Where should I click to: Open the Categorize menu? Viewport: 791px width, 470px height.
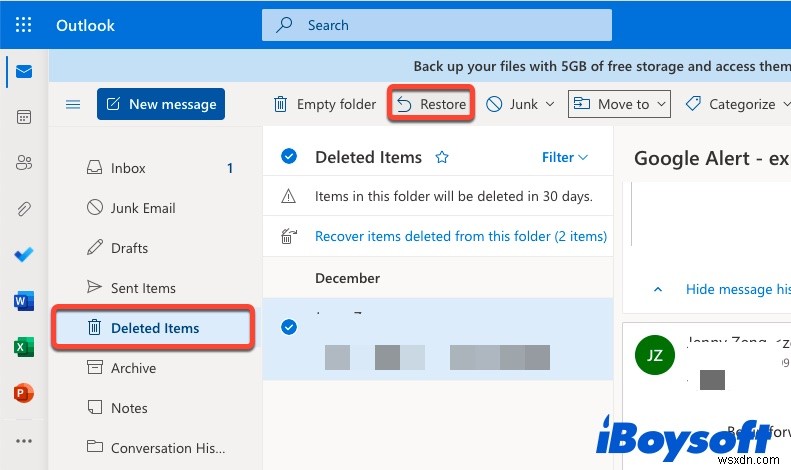coord(737,104)
